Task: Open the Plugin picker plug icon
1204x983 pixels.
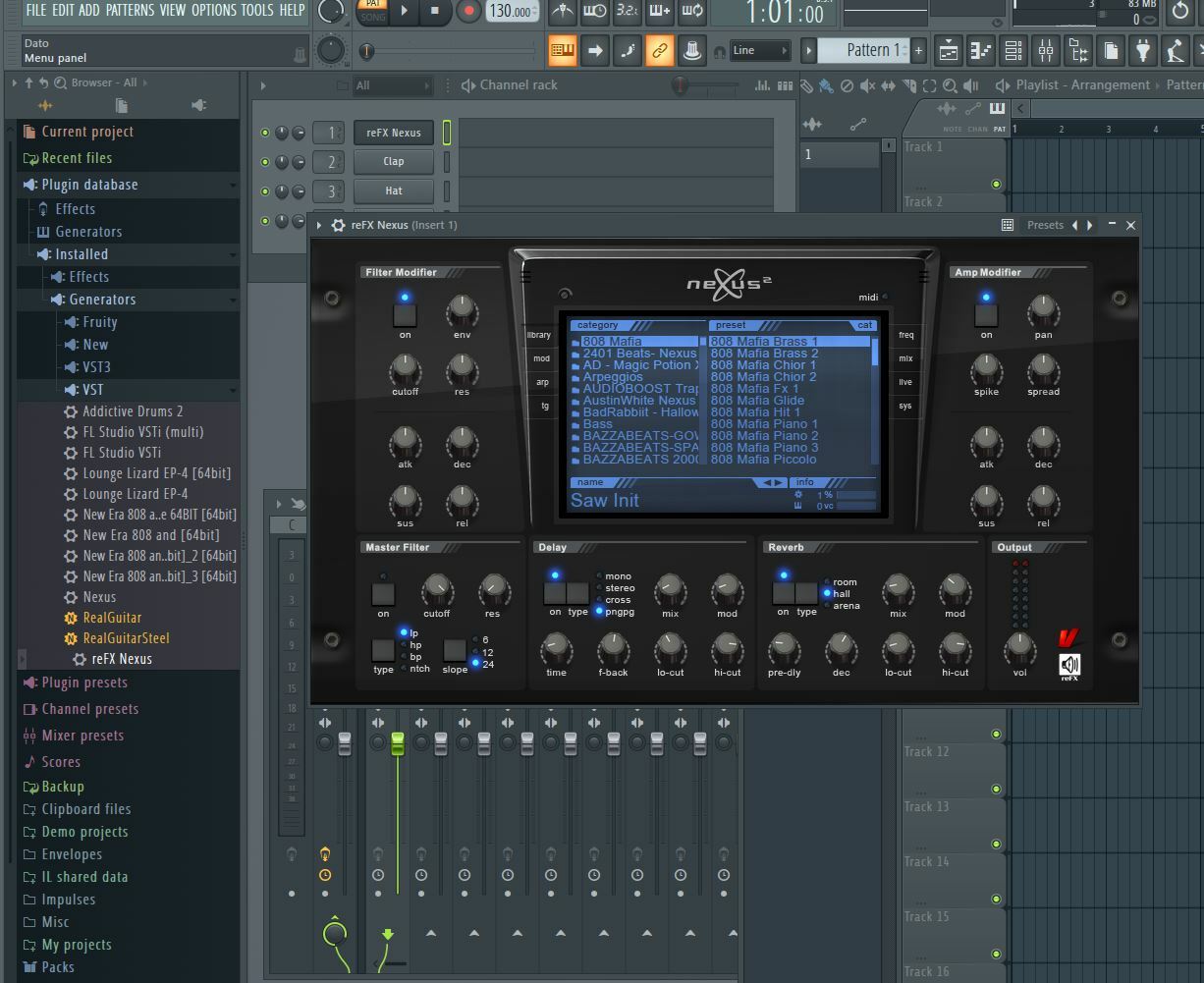Action: pos(1142,50)
